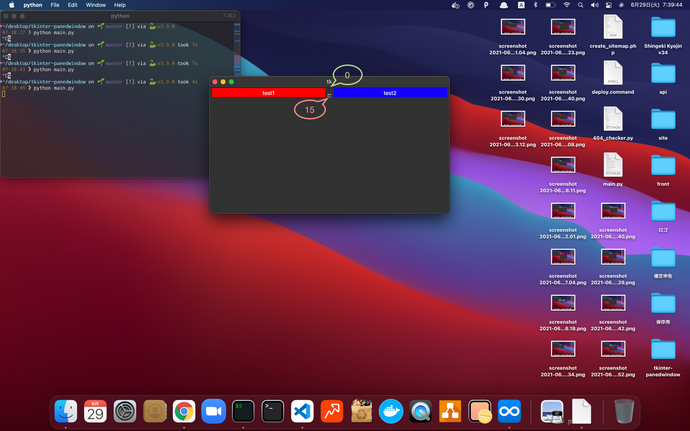
Task: Open Control Center in the menu bar
Action: point(609,5)
